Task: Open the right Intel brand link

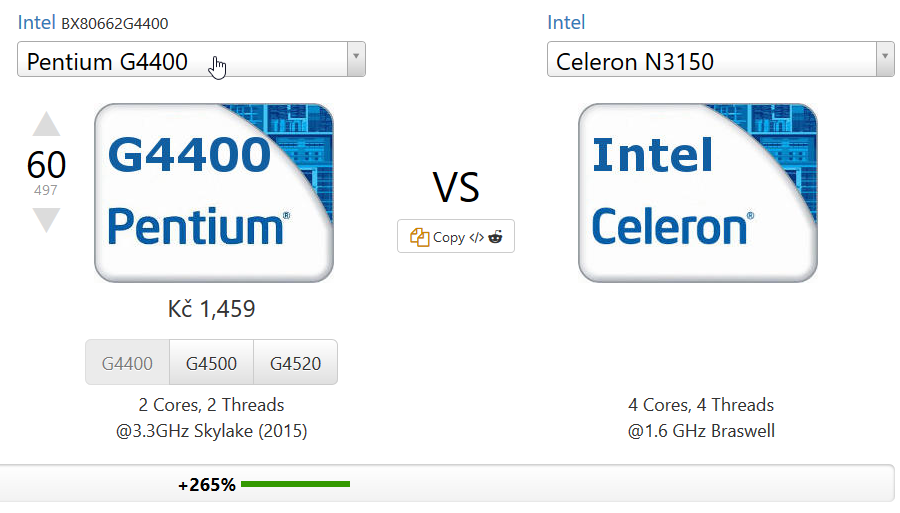Action: click(x=566, y=22)
